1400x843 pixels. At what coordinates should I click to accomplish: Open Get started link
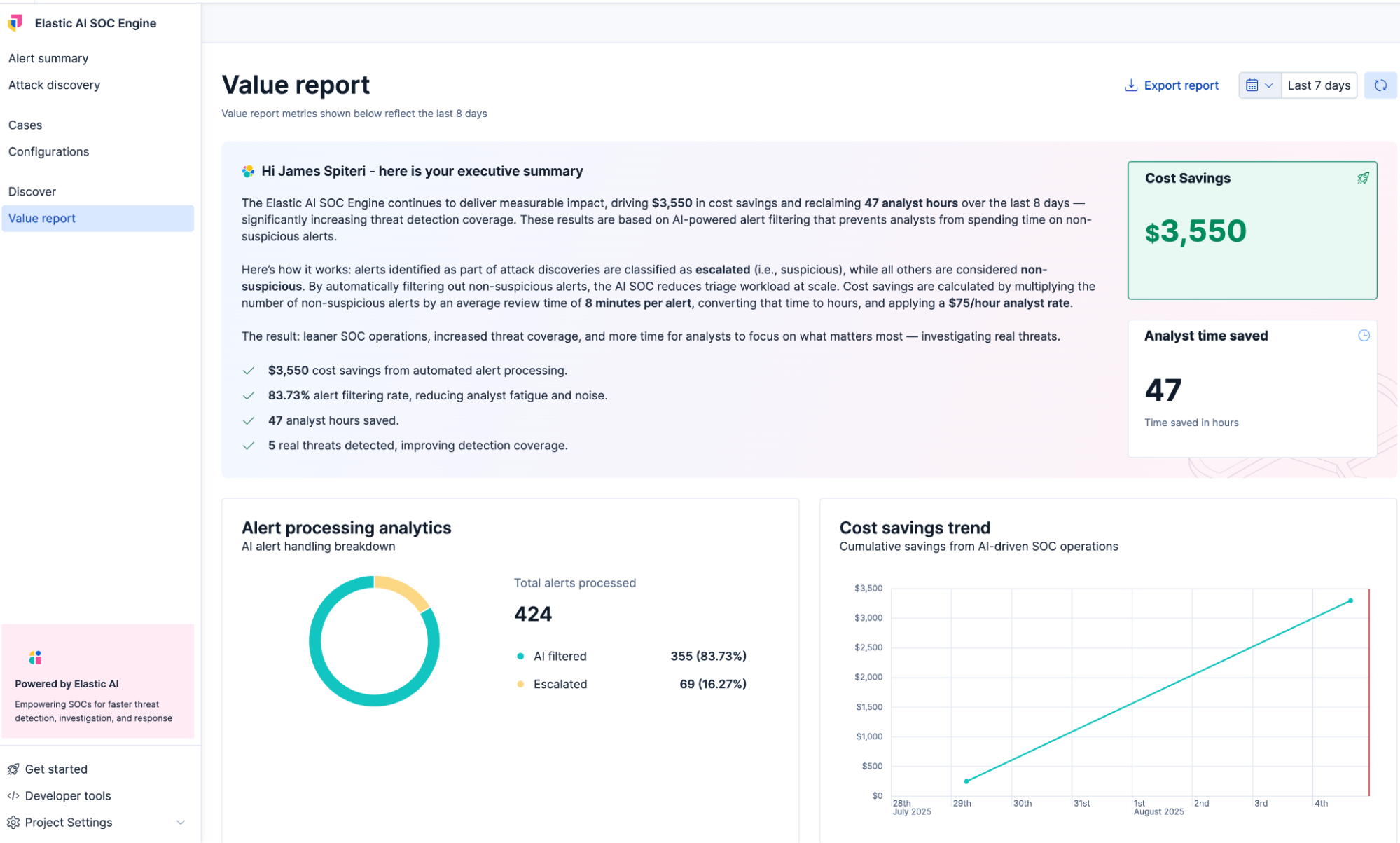pyautogui.click(x=56, y=769)
